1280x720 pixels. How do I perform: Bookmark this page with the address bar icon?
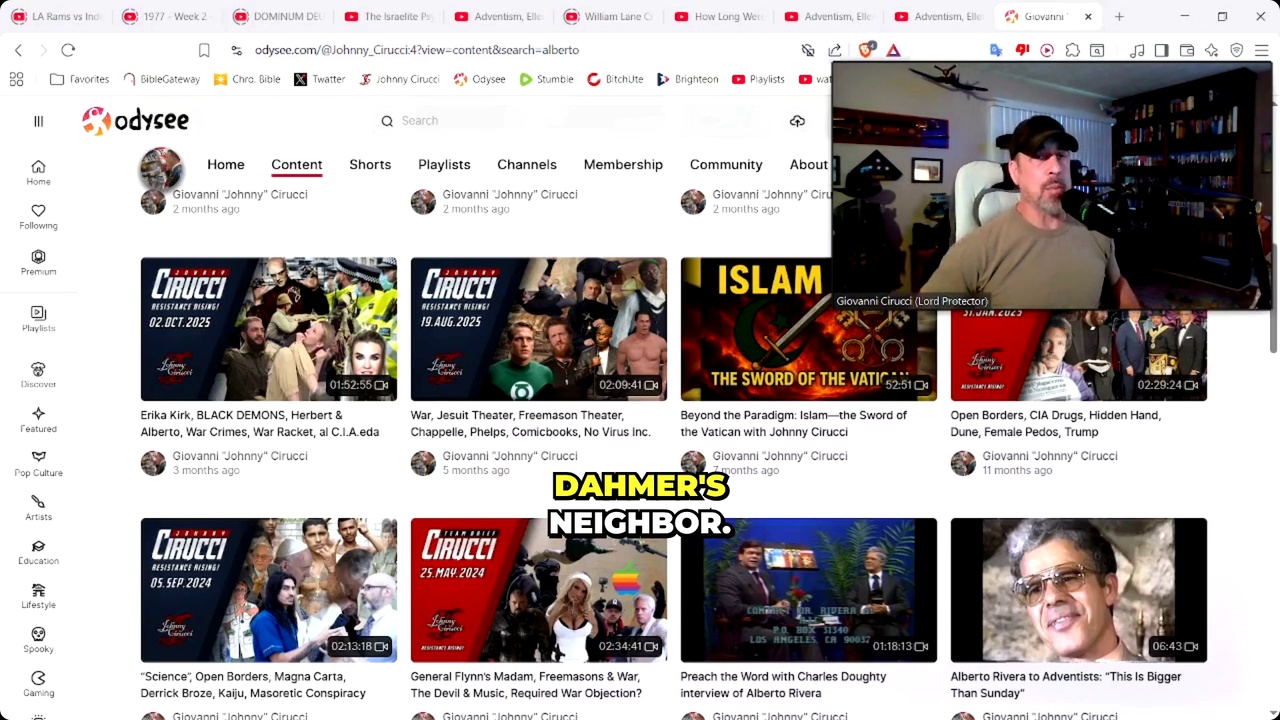(204, 50)
